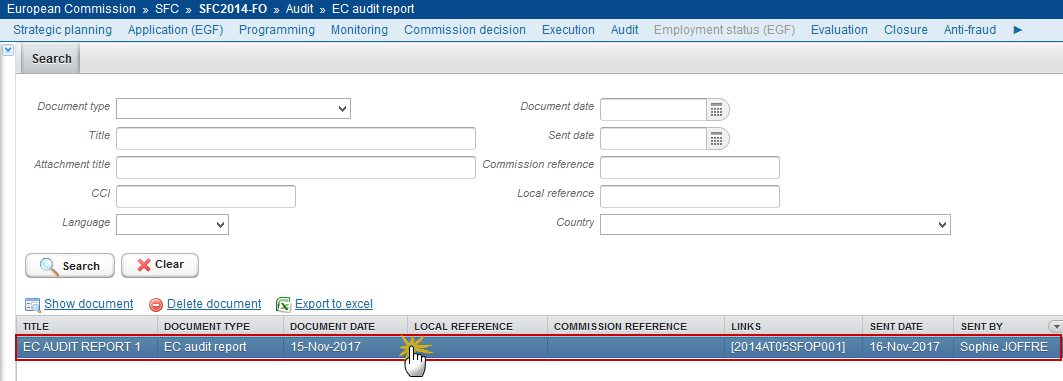Viewport: 1063px width, 381px height.
Task: Select the EC AUDIT REPORT 1 title cell
Action: [x=87, y=347]
